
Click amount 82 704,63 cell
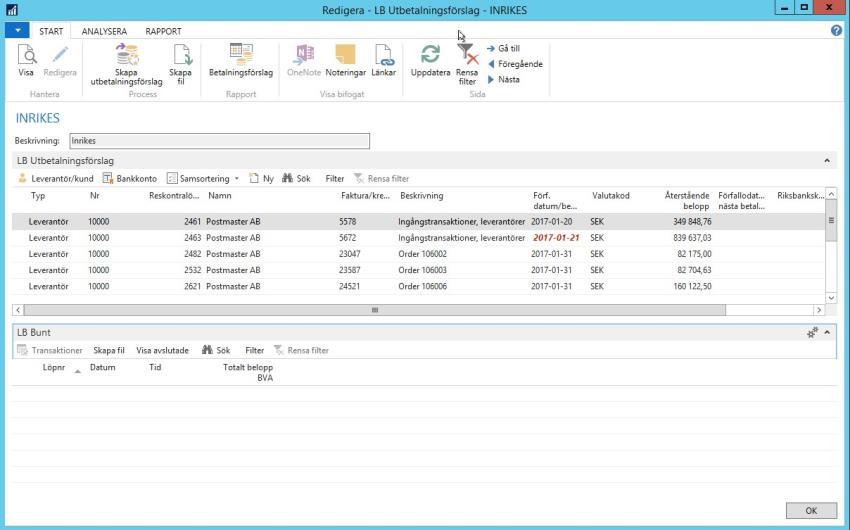pos(694,270)
